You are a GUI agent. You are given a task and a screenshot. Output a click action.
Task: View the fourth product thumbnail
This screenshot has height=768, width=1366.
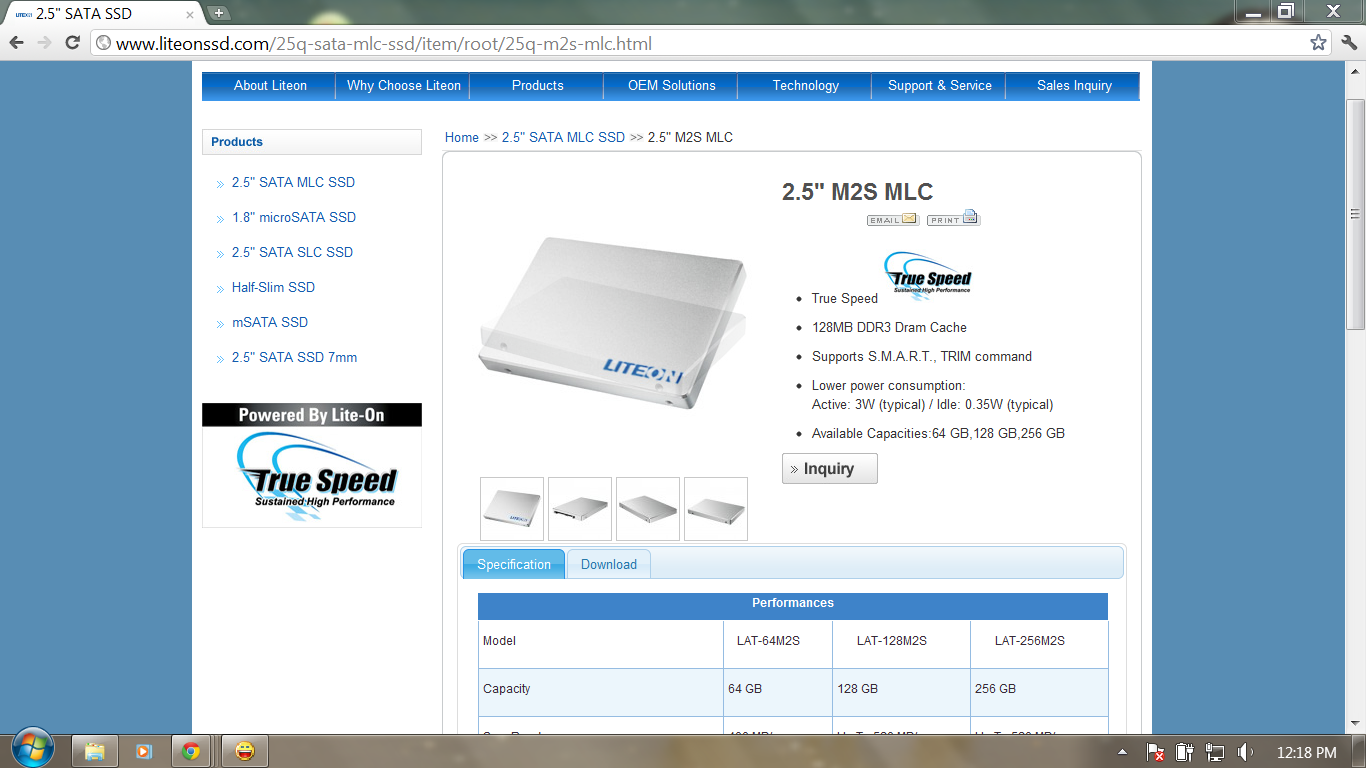click(716, 509)
